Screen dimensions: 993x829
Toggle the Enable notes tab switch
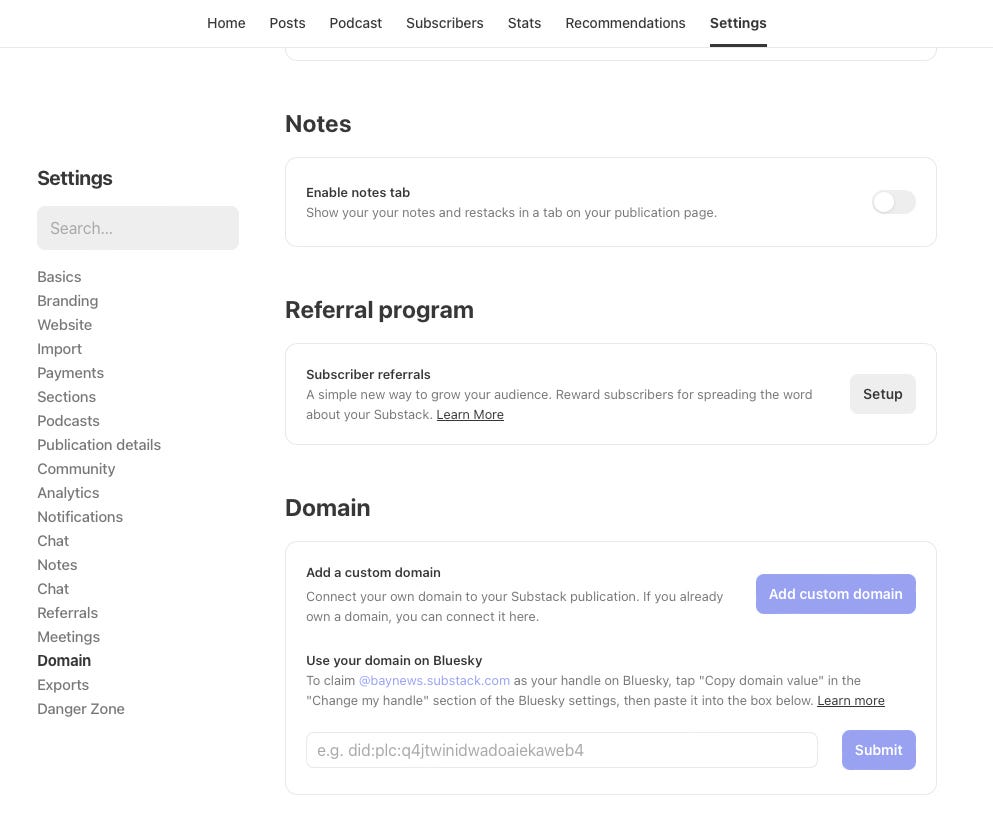pyautogui.click(x=894, y=202)
